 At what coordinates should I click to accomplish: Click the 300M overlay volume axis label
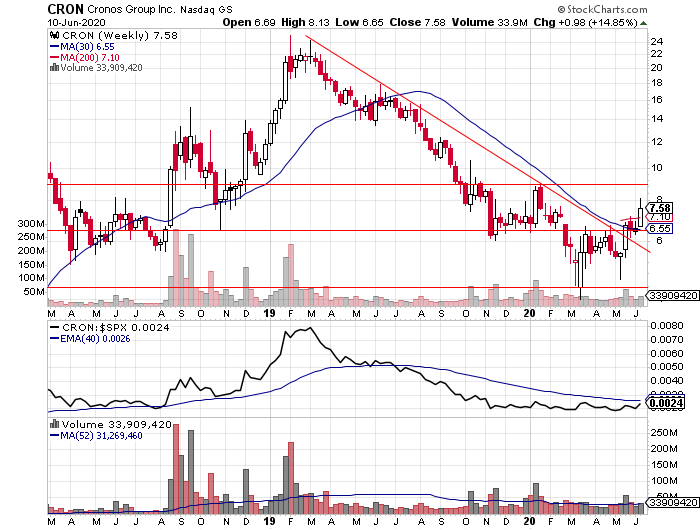[x=31, y=224]
